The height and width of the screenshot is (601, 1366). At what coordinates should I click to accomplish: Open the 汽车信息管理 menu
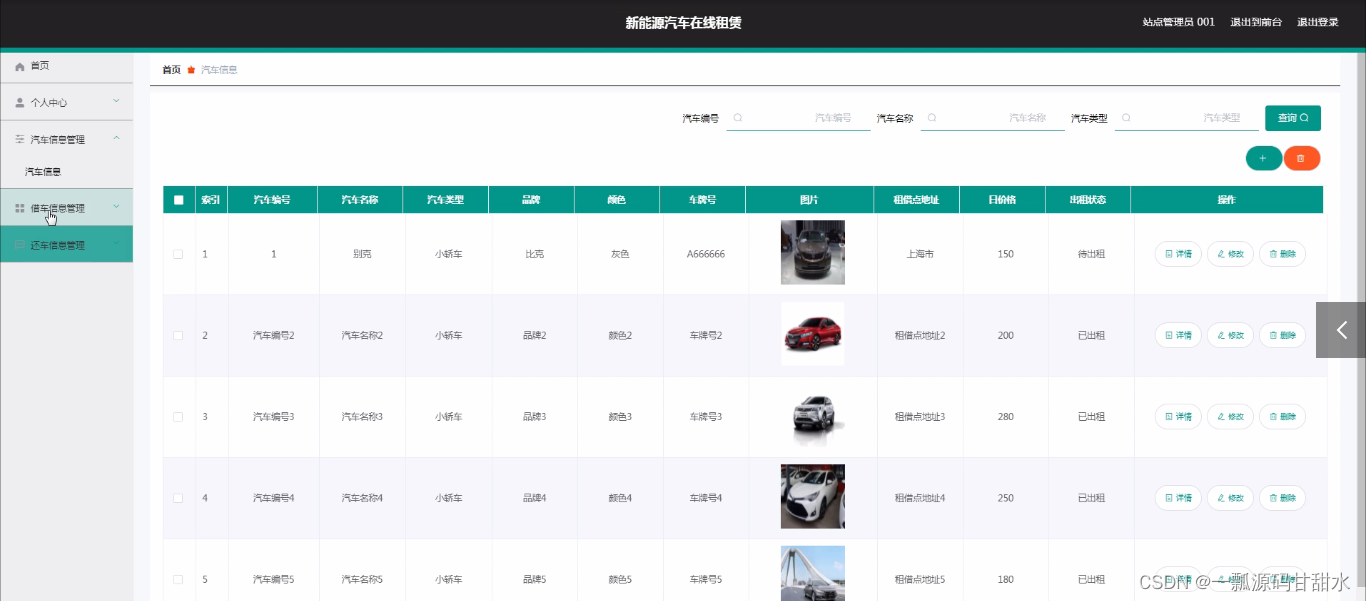pyautogui.click(x=66, y=139)
